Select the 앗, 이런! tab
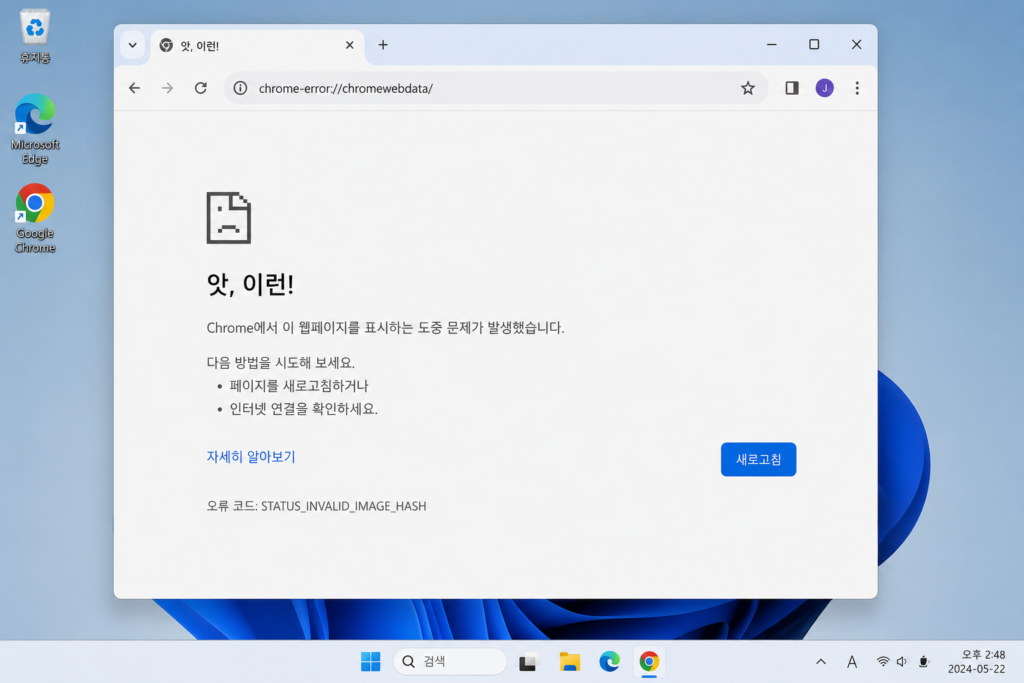Screen dimensions: 1024x683 tap(255, 46)
